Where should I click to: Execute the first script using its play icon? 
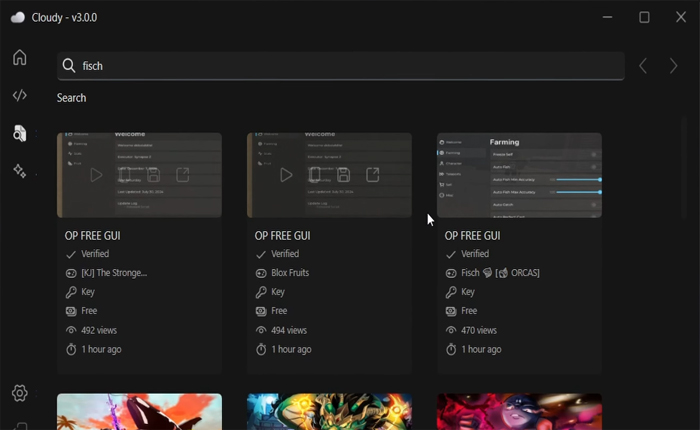[96, 175]
